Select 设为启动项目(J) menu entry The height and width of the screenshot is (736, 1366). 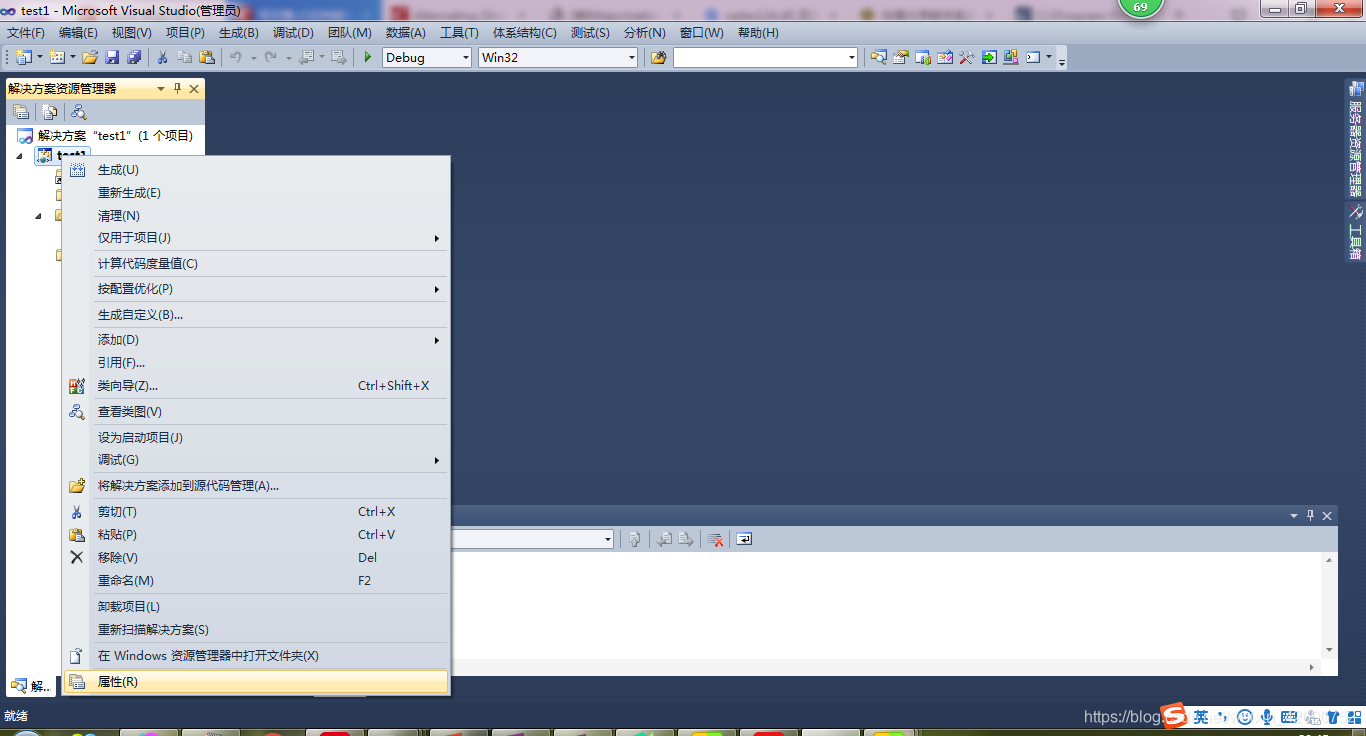(256, 438)
